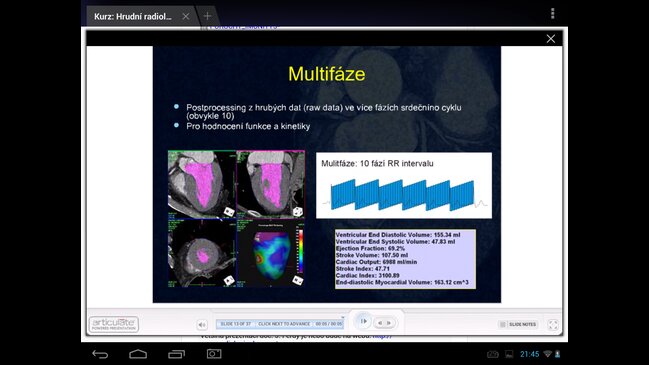Viewport: 649px width, 365px height.
Task: Open Slide Notes panel
Action: (518, 324)
